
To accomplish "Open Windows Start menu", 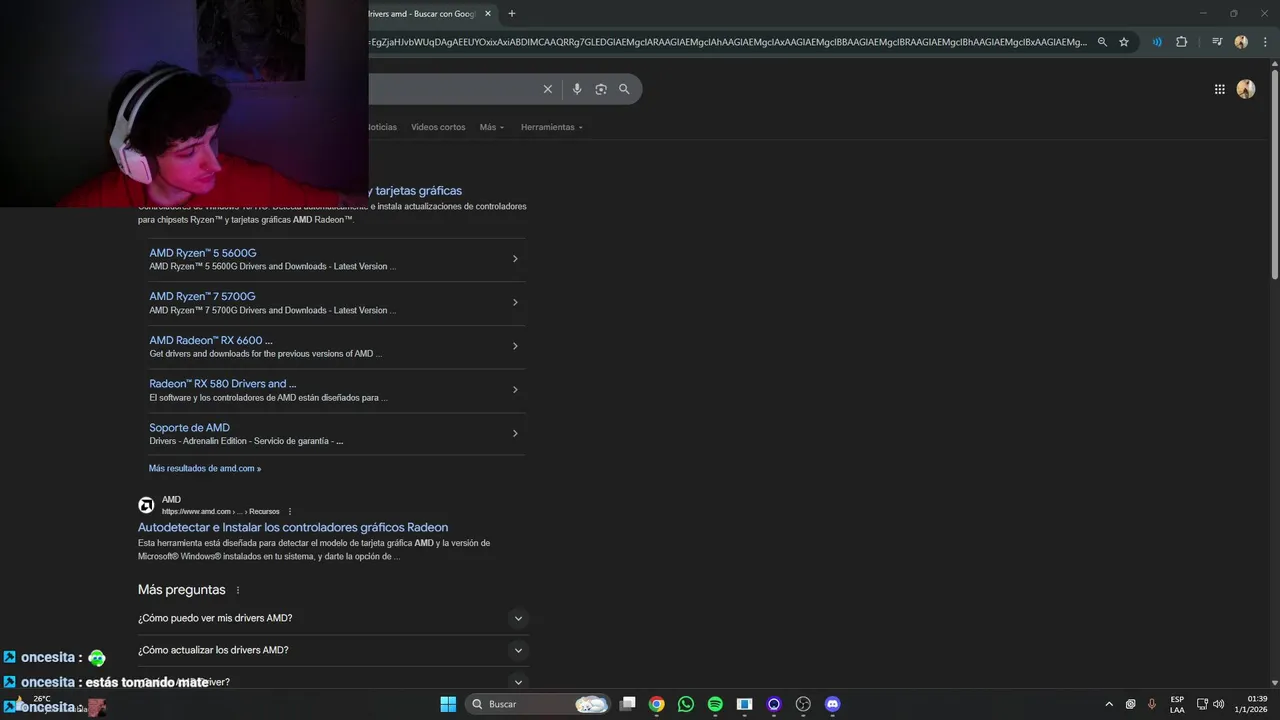I will [x=448, y=704].
